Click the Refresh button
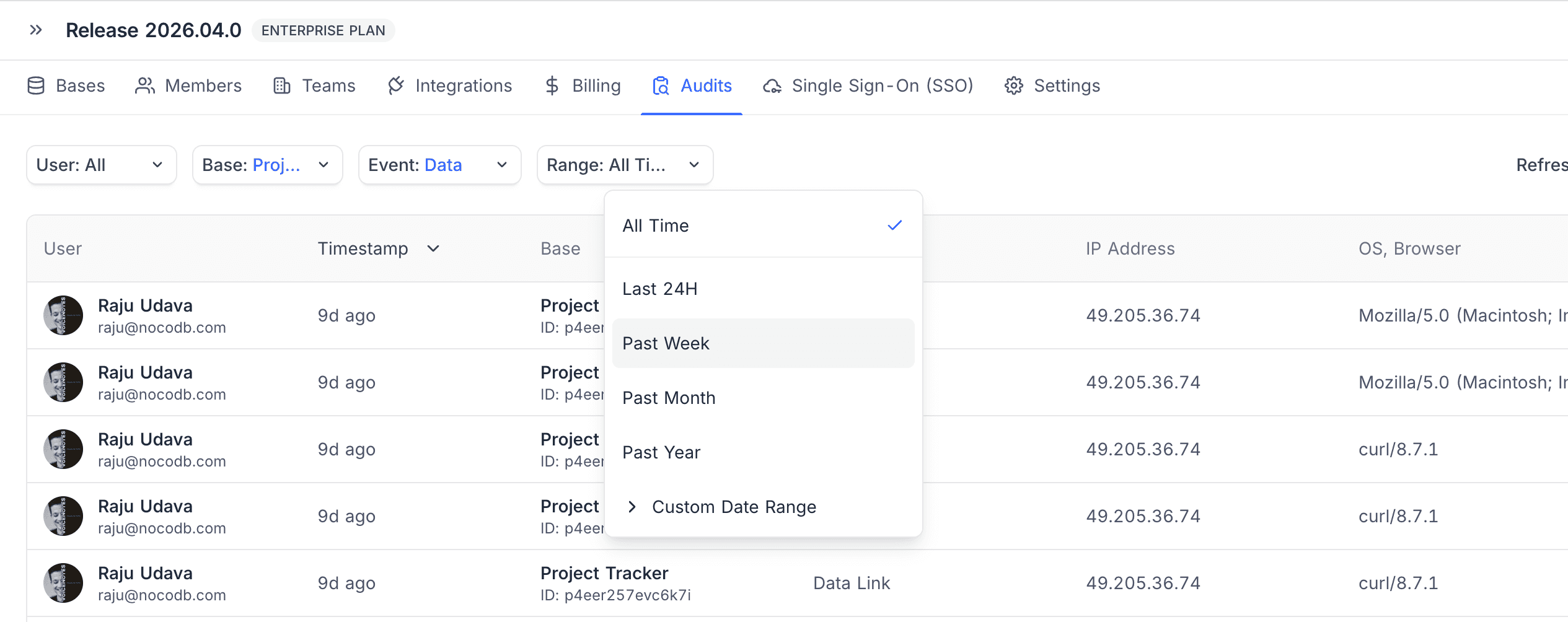1568x622 pixels. (1541, 165)
